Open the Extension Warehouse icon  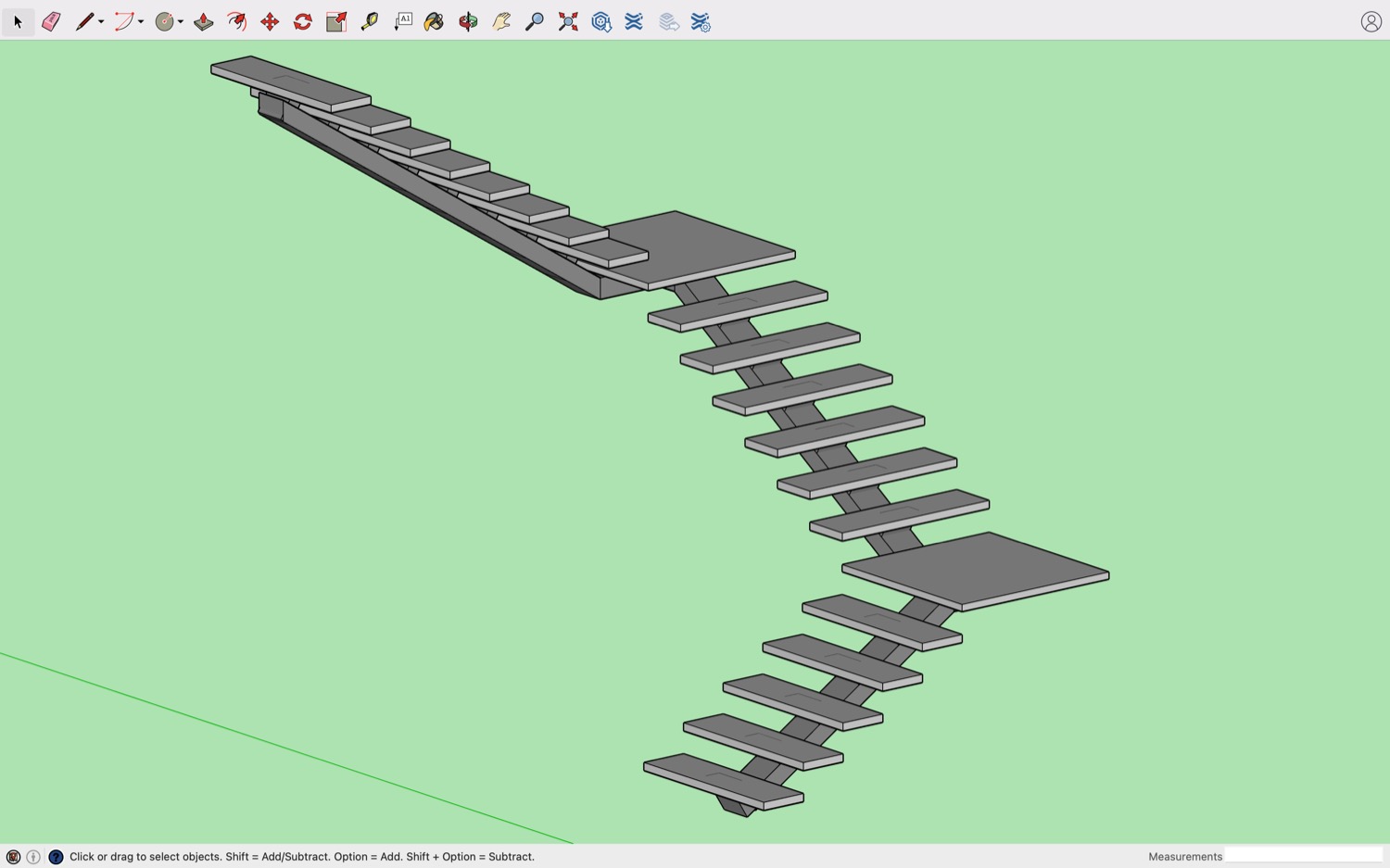point(634,21)
